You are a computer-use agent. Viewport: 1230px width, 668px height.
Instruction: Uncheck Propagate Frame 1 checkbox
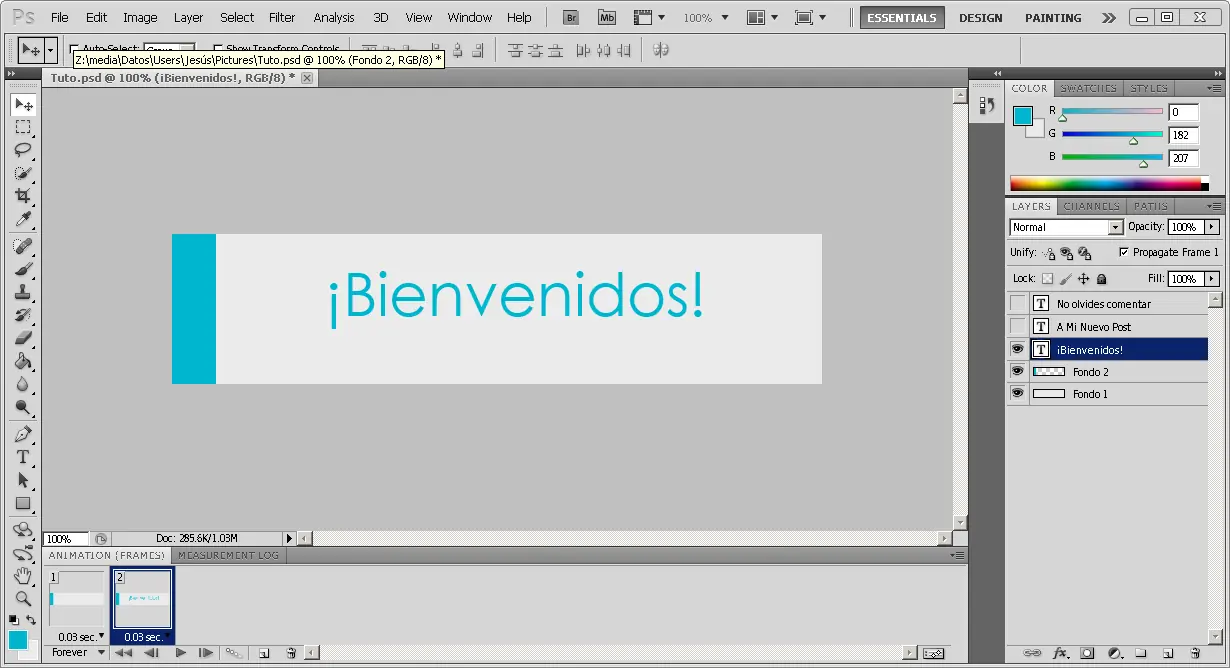pyautogui.click(x=1123, y=252)
